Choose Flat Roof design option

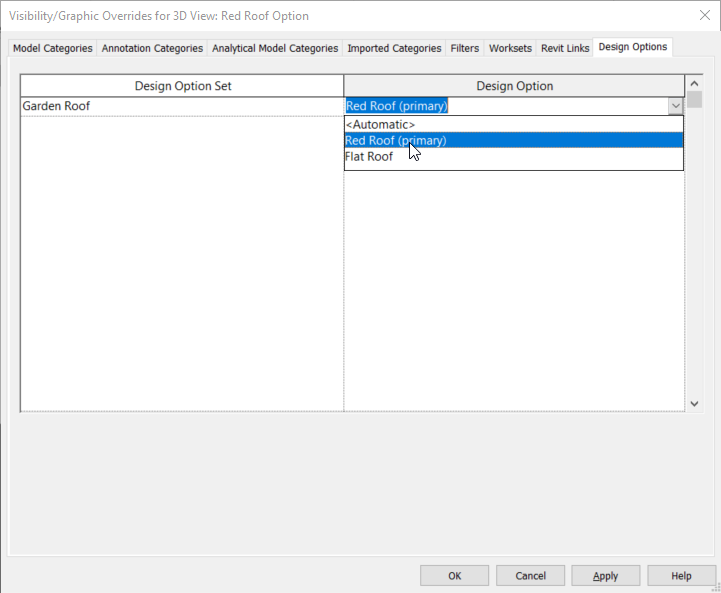(514, 156)
